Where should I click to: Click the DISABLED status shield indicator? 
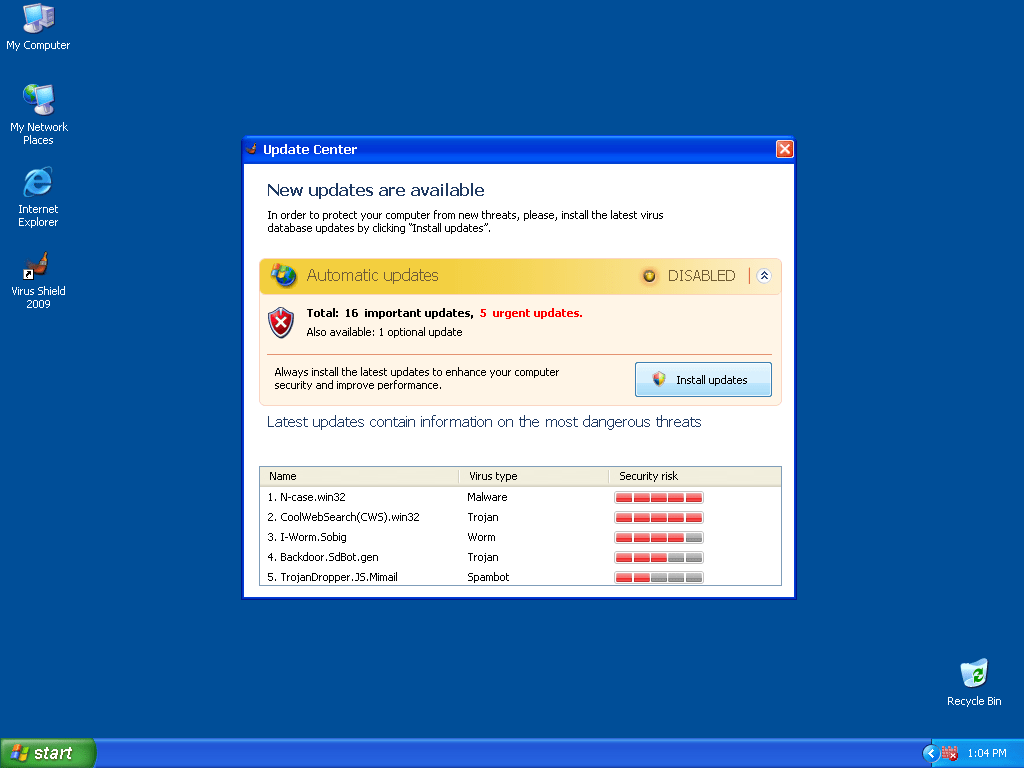[x=650, y=276]
